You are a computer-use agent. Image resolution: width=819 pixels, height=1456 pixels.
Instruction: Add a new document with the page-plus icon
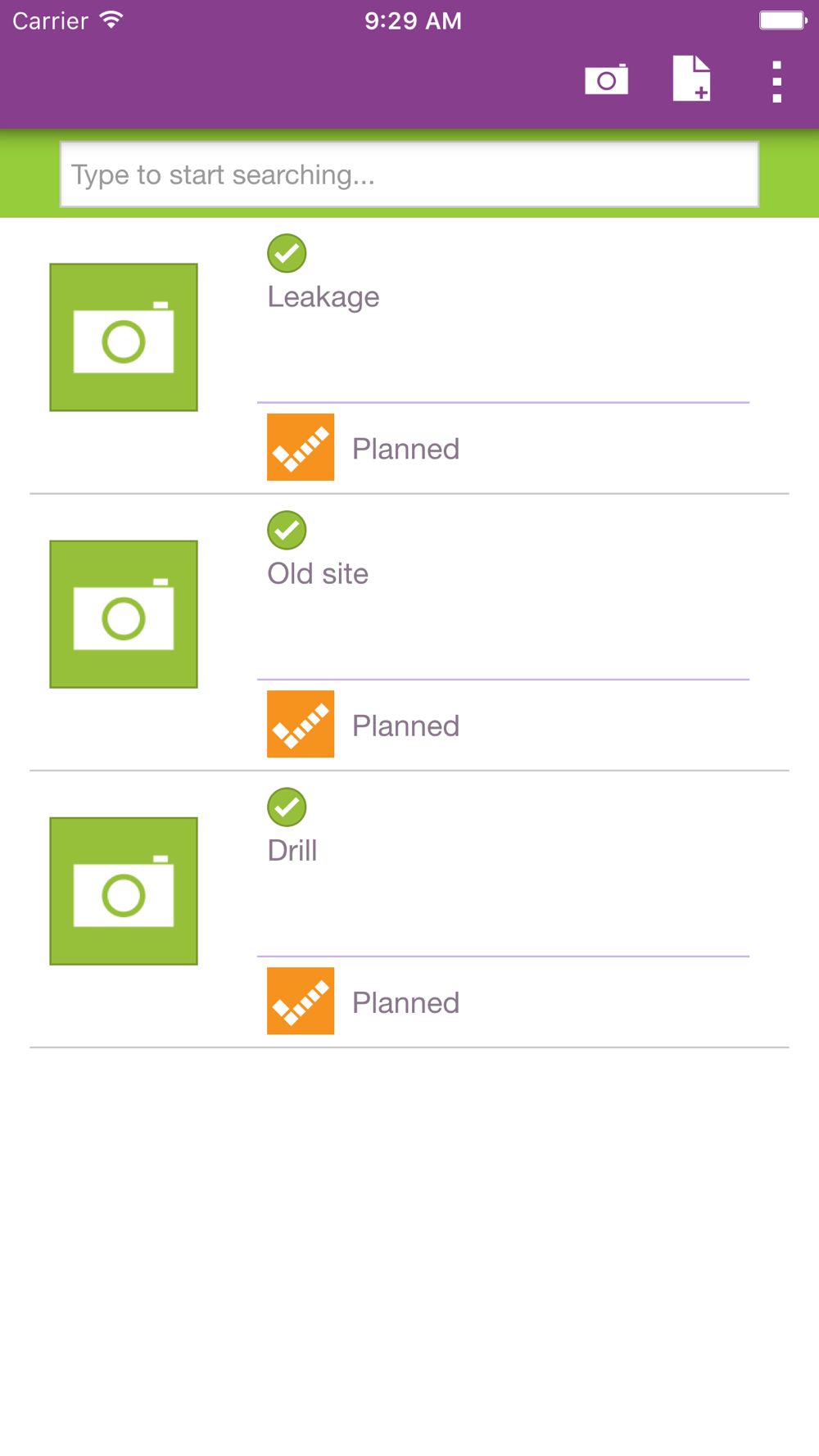691,79
